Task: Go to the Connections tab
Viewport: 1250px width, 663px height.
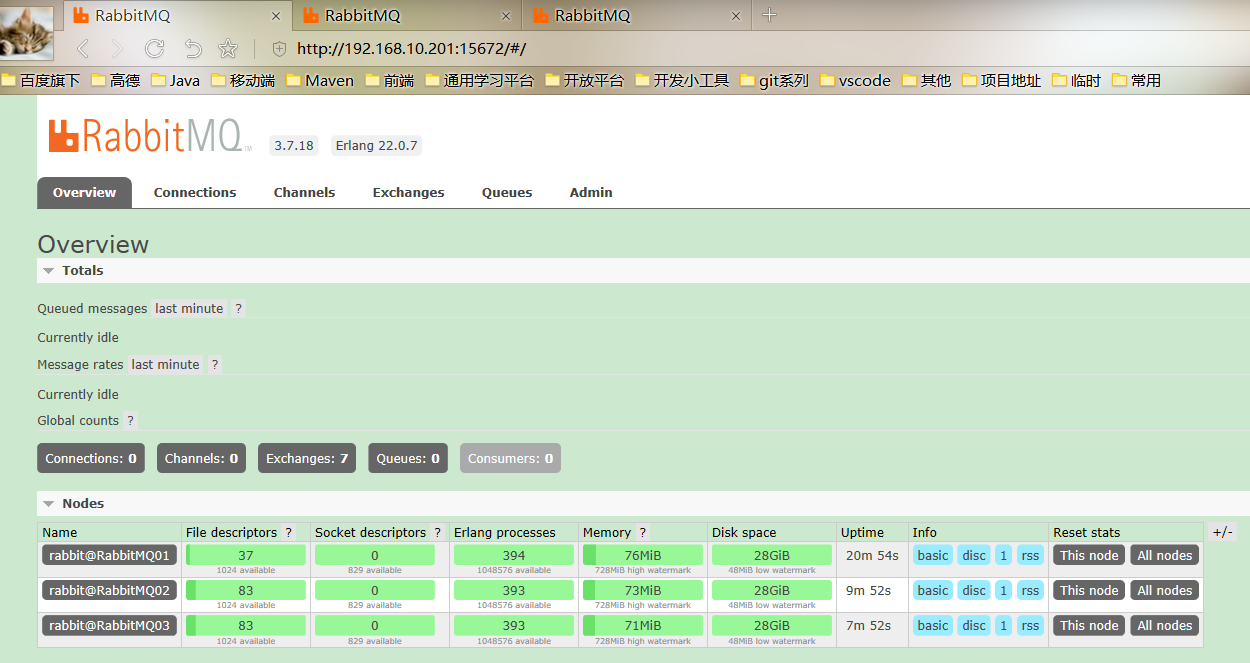Action: coord(195,193)
